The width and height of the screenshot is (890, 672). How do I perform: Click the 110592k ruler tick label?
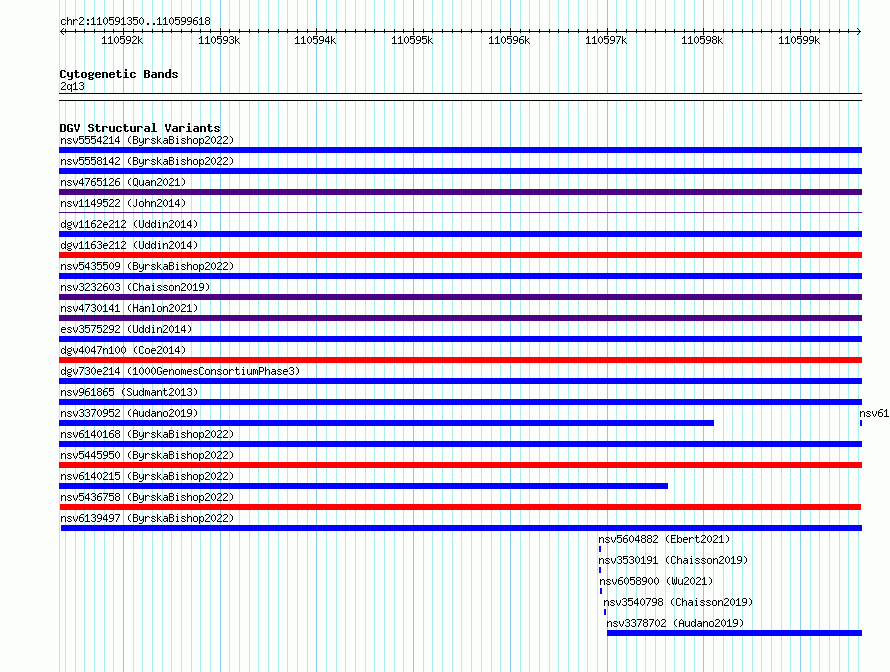[x=122, y=40]
